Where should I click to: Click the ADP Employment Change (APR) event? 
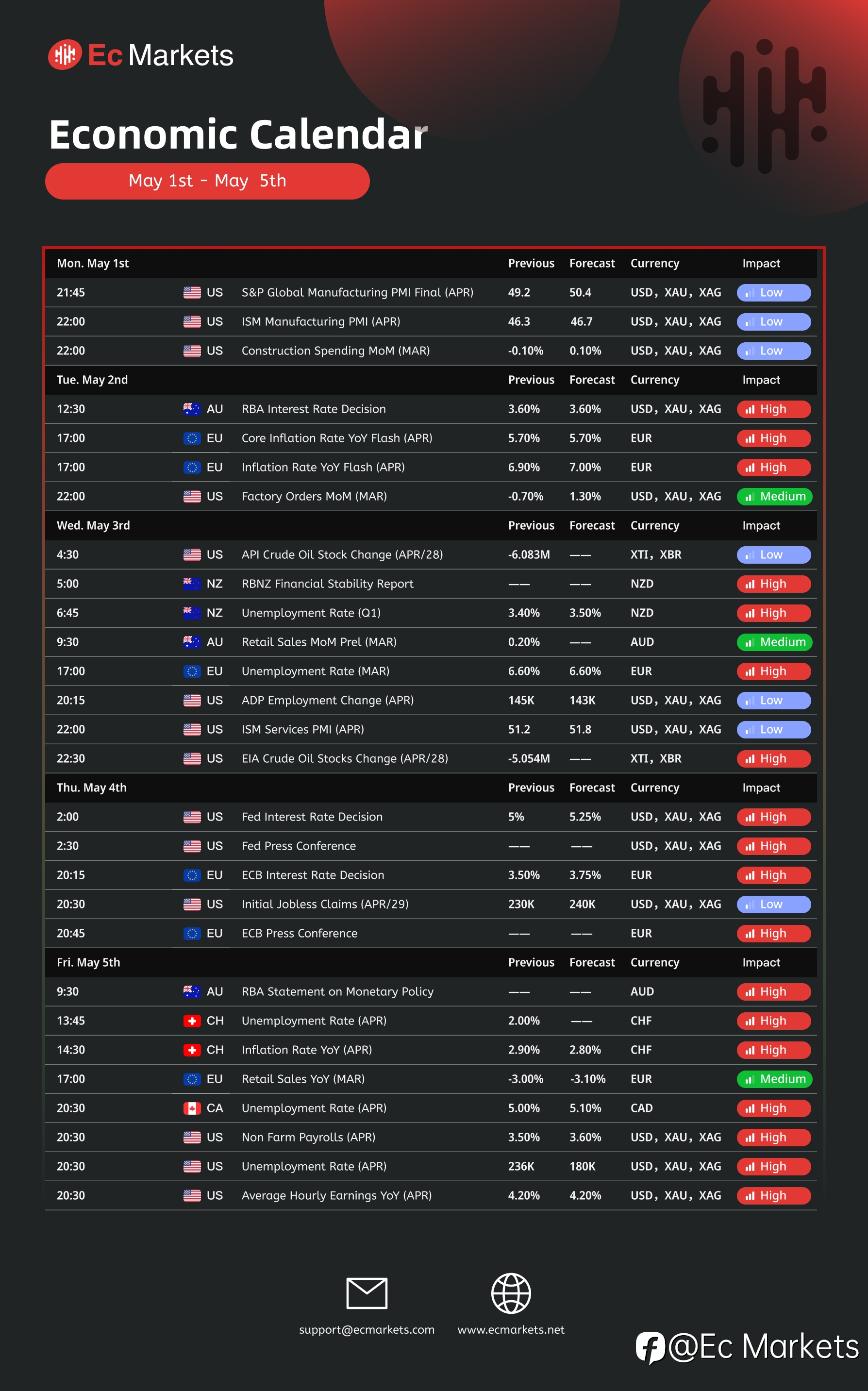click(x=327, y=701)
